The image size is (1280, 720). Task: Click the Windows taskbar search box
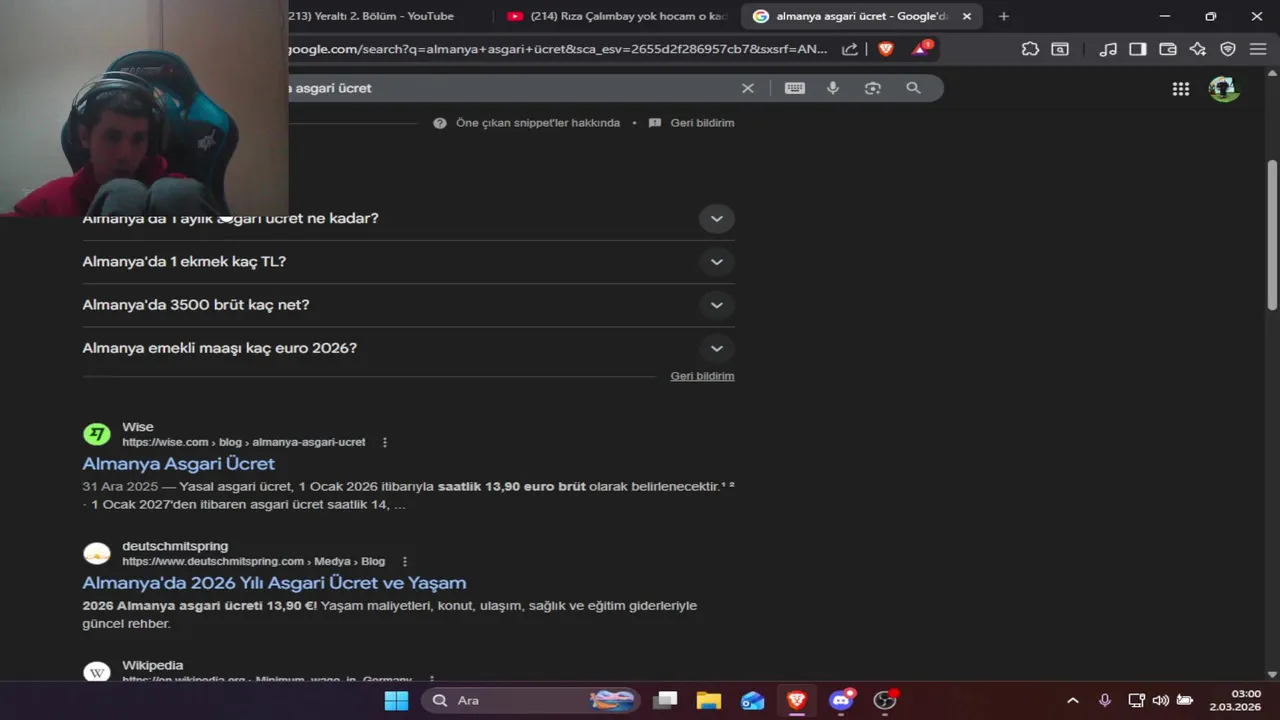(x=530, y=700)
